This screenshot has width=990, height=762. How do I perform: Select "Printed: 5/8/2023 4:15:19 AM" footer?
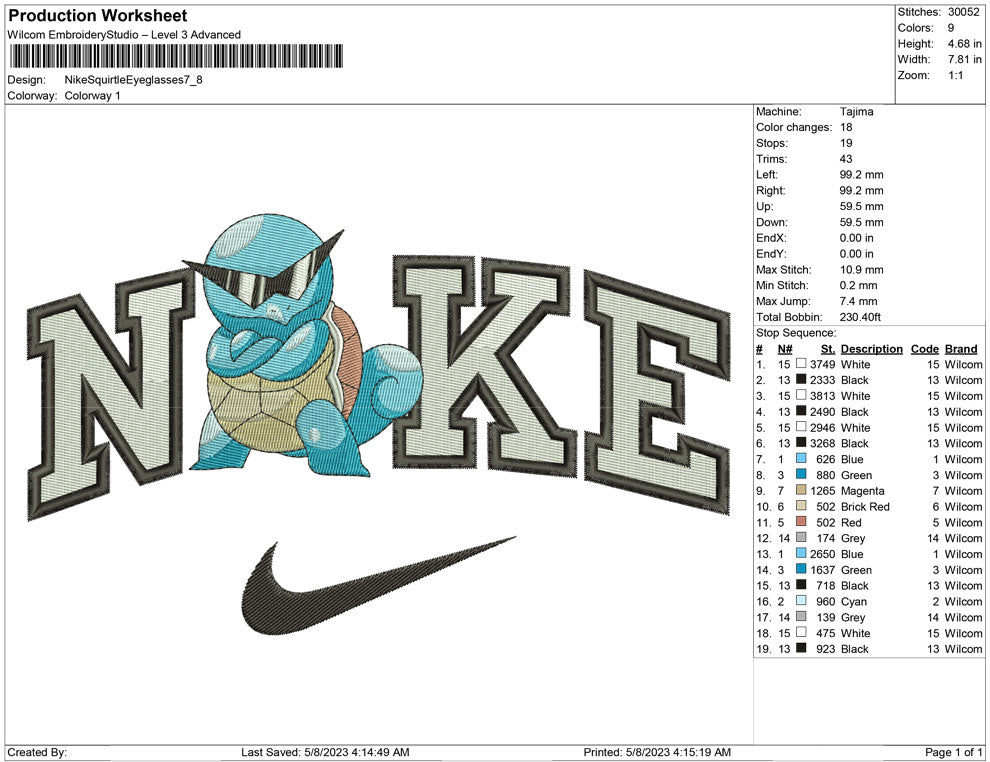[657, 752]
